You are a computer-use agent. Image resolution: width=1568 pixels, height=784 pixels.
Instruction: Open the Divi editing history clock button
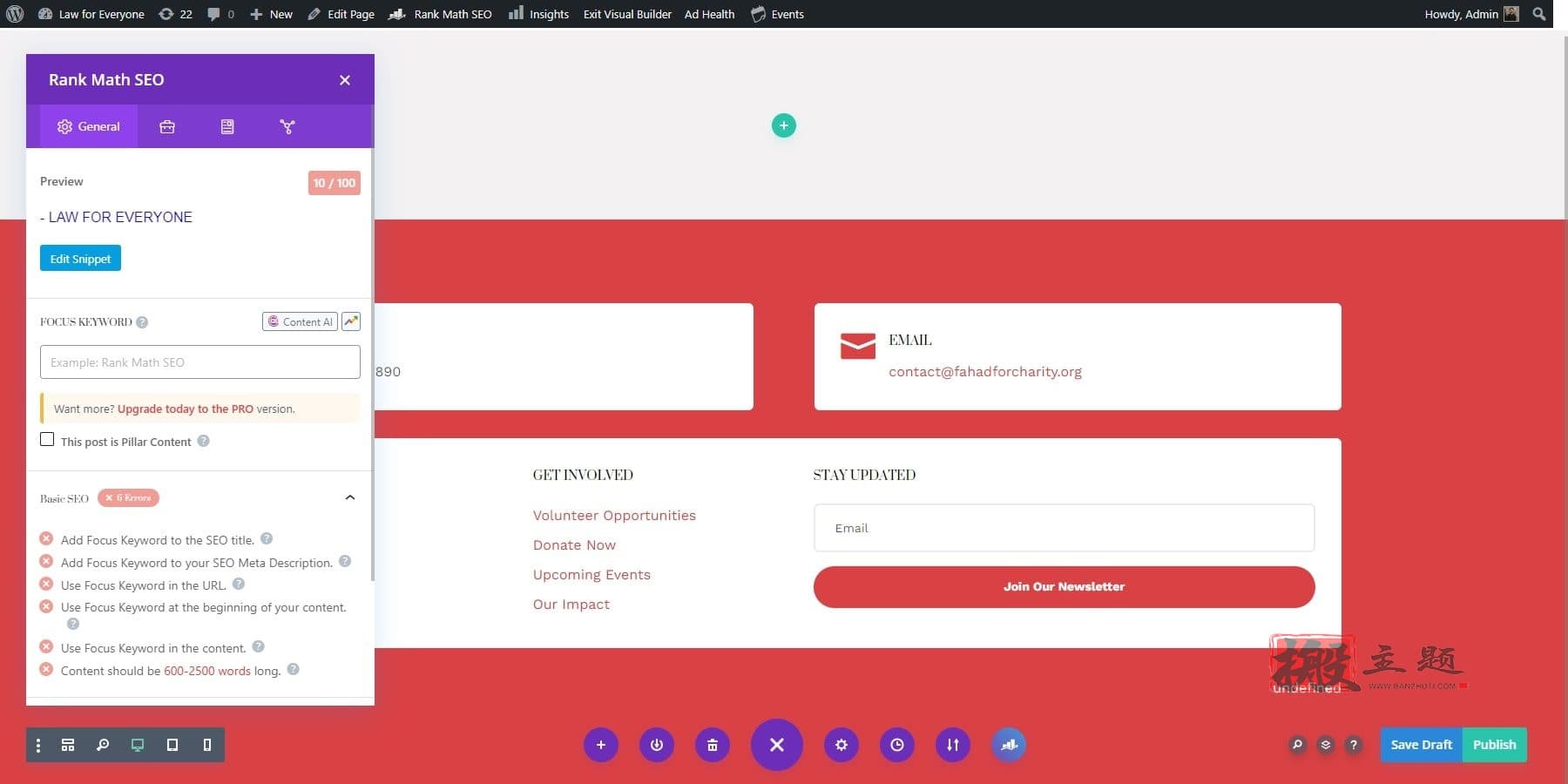pos(897,745)
